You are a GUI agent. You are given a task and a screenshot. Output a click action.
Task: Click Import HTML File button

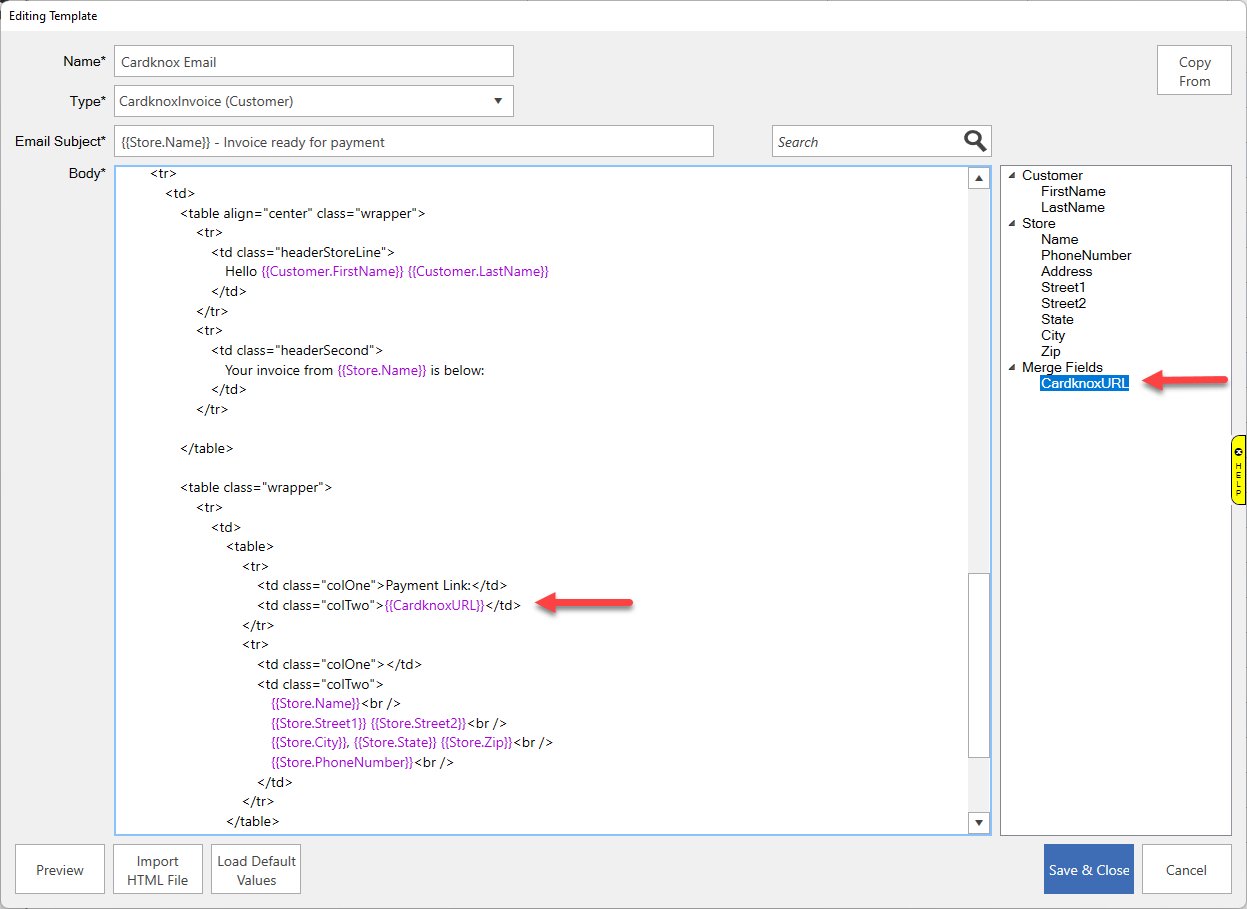(x=158, y=870)
